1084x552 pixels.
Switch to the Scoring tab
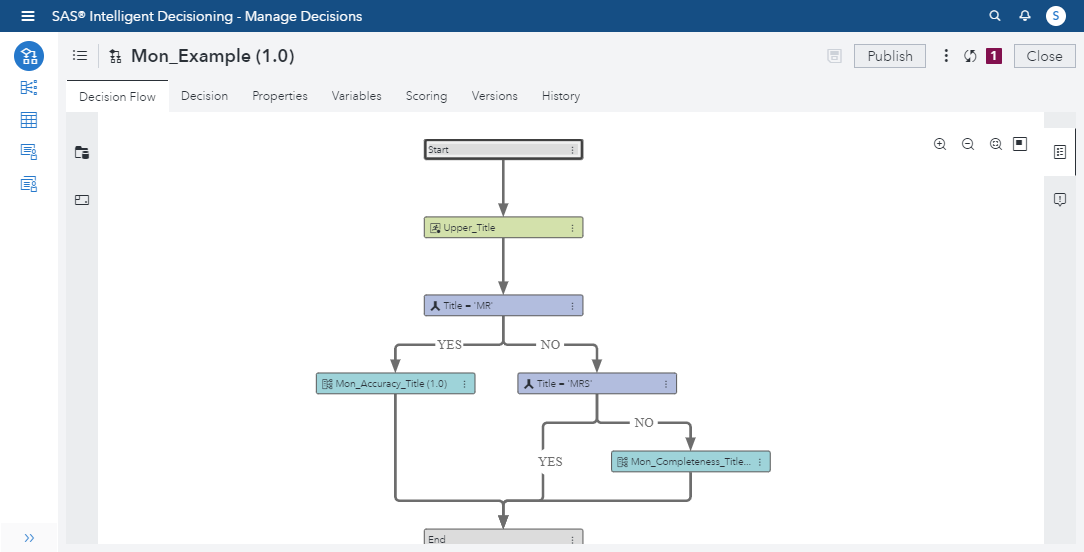(x=426, y=96)
